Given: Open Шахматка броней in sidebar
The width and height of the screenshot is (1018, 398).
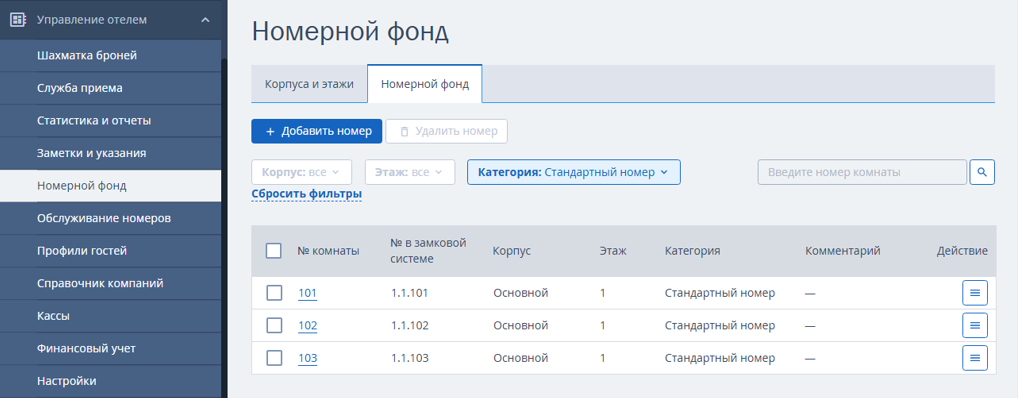Looking at the screenshot, I should tap(110, 56).
